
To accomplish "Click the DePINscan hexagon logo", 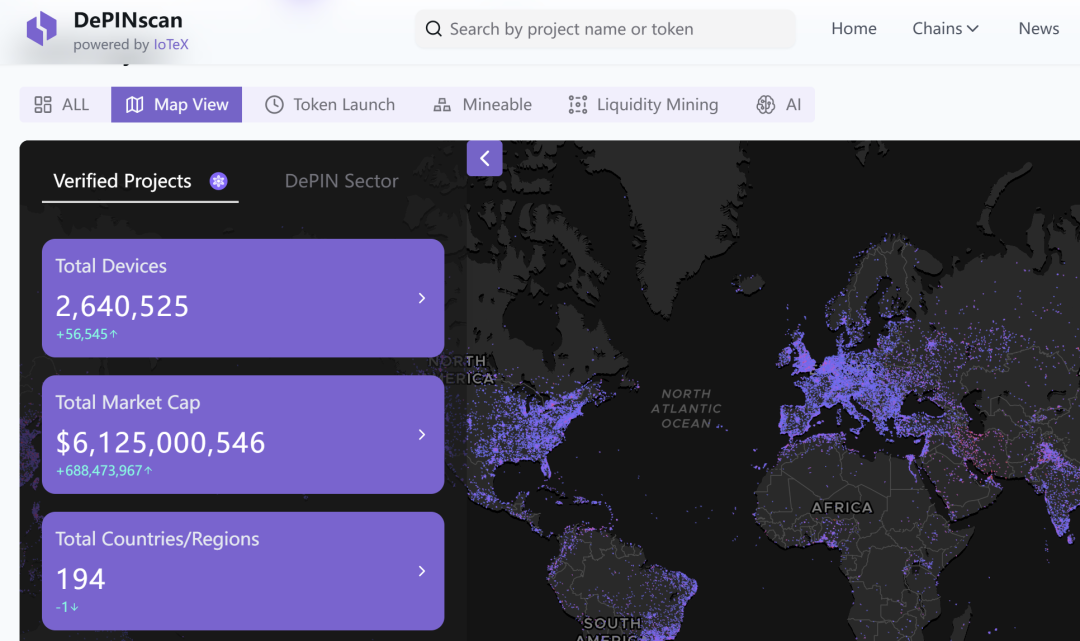I will 41,28.
